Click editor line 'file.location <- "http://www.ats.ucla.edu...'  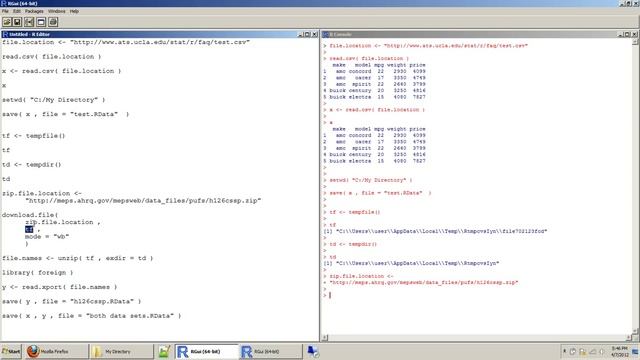tap(126, 42)
